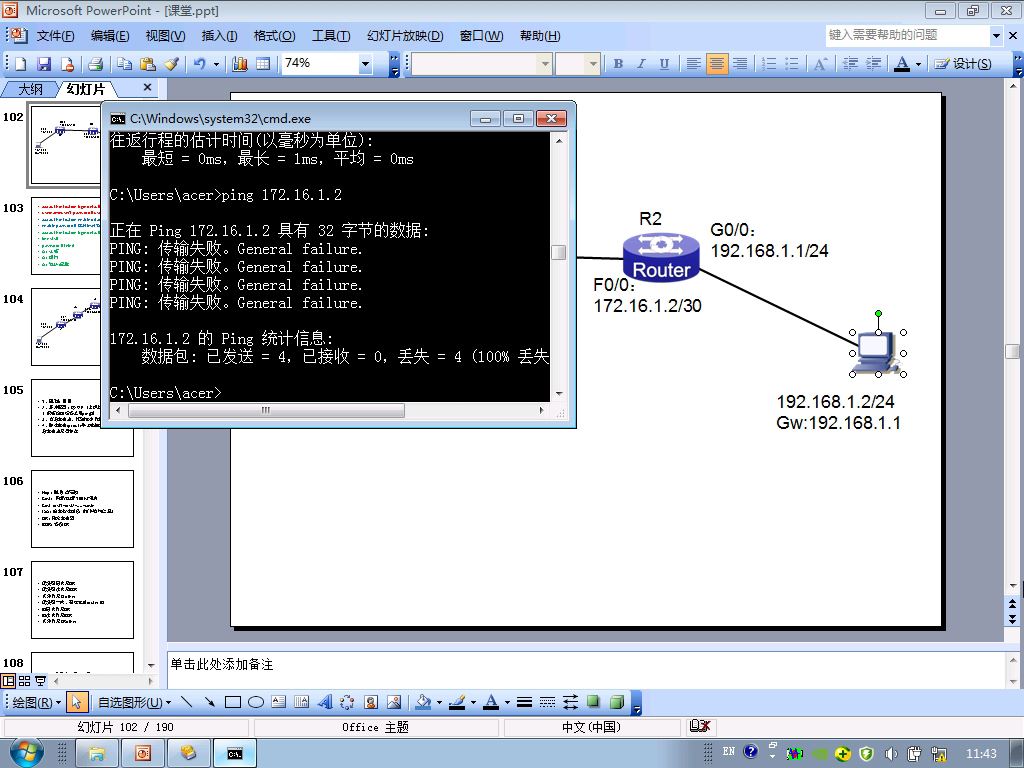Insert a horizontal text box
This screenshot has width=1024, height=768.
click(x=279, y=702)
